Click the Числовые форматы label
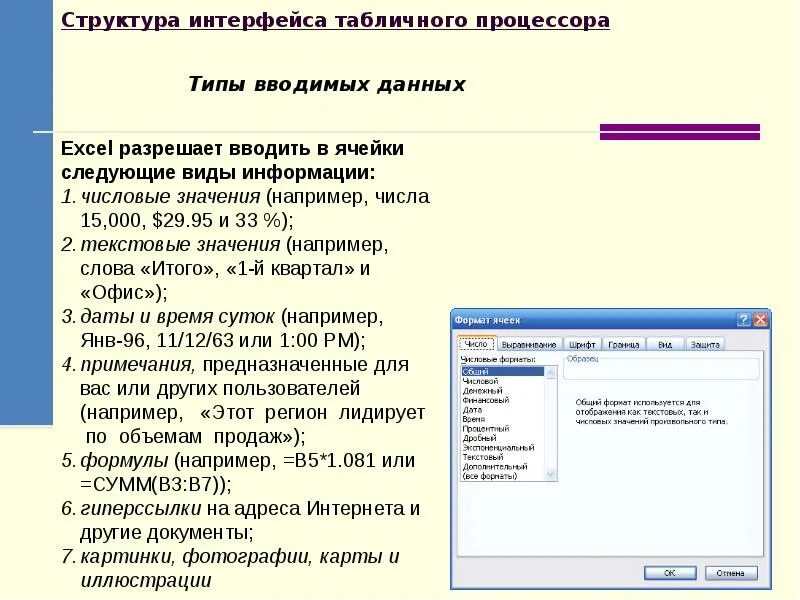This screenshot has width=800, height=600. [x=498, y=360]
